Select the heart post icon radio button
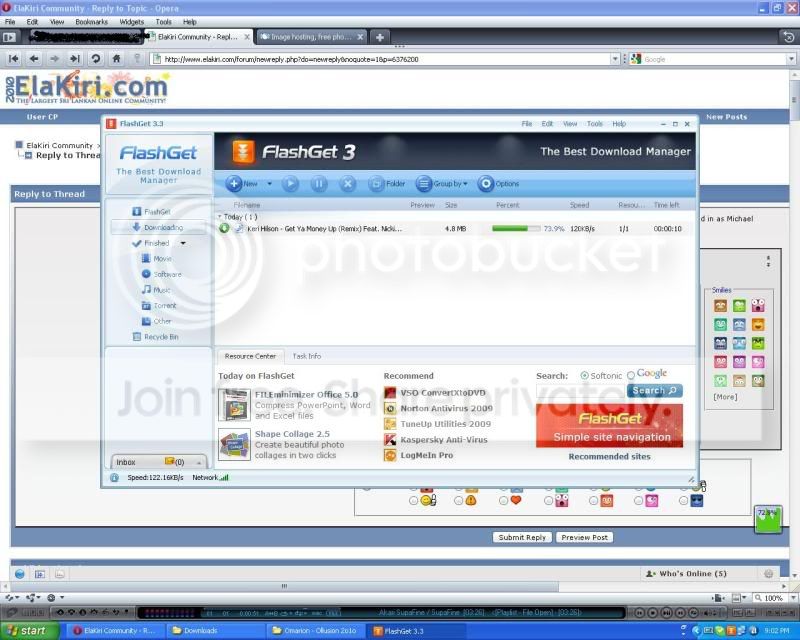Screen dimensions: 800x640 point(504,501)
